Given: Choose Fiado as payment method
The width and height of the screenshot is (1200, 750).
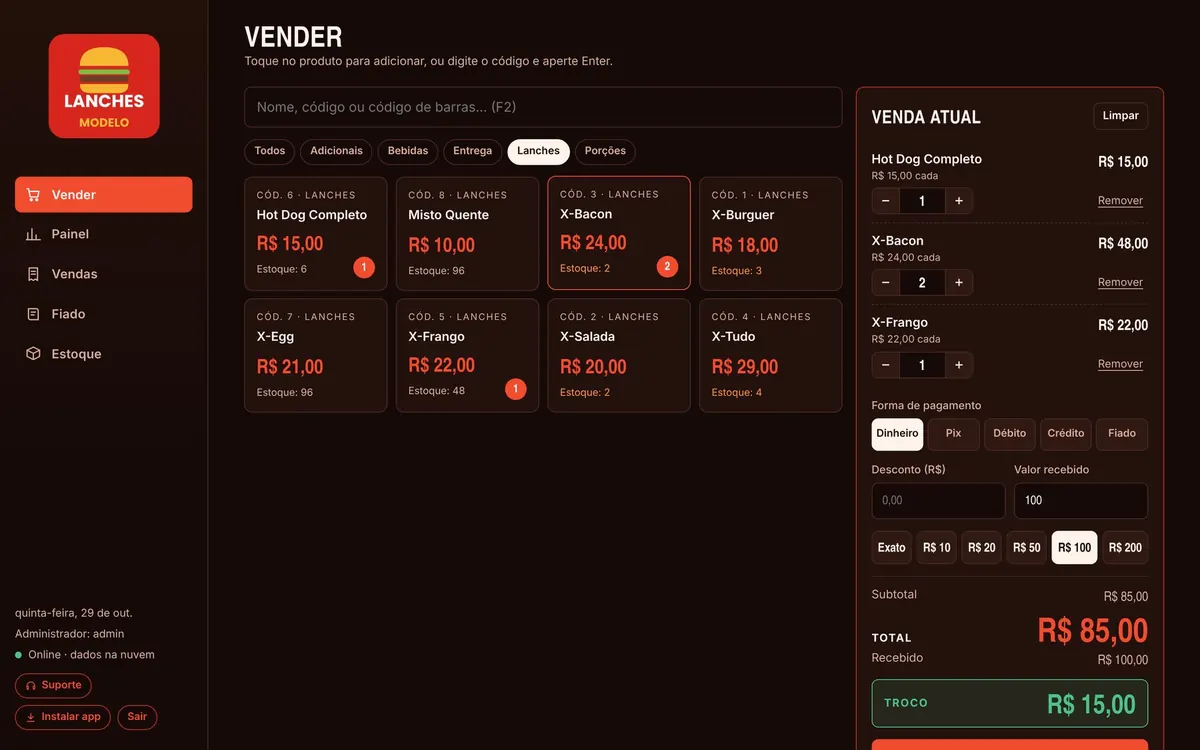Looking at the screenshot, I should click(x=1122, y=434).
